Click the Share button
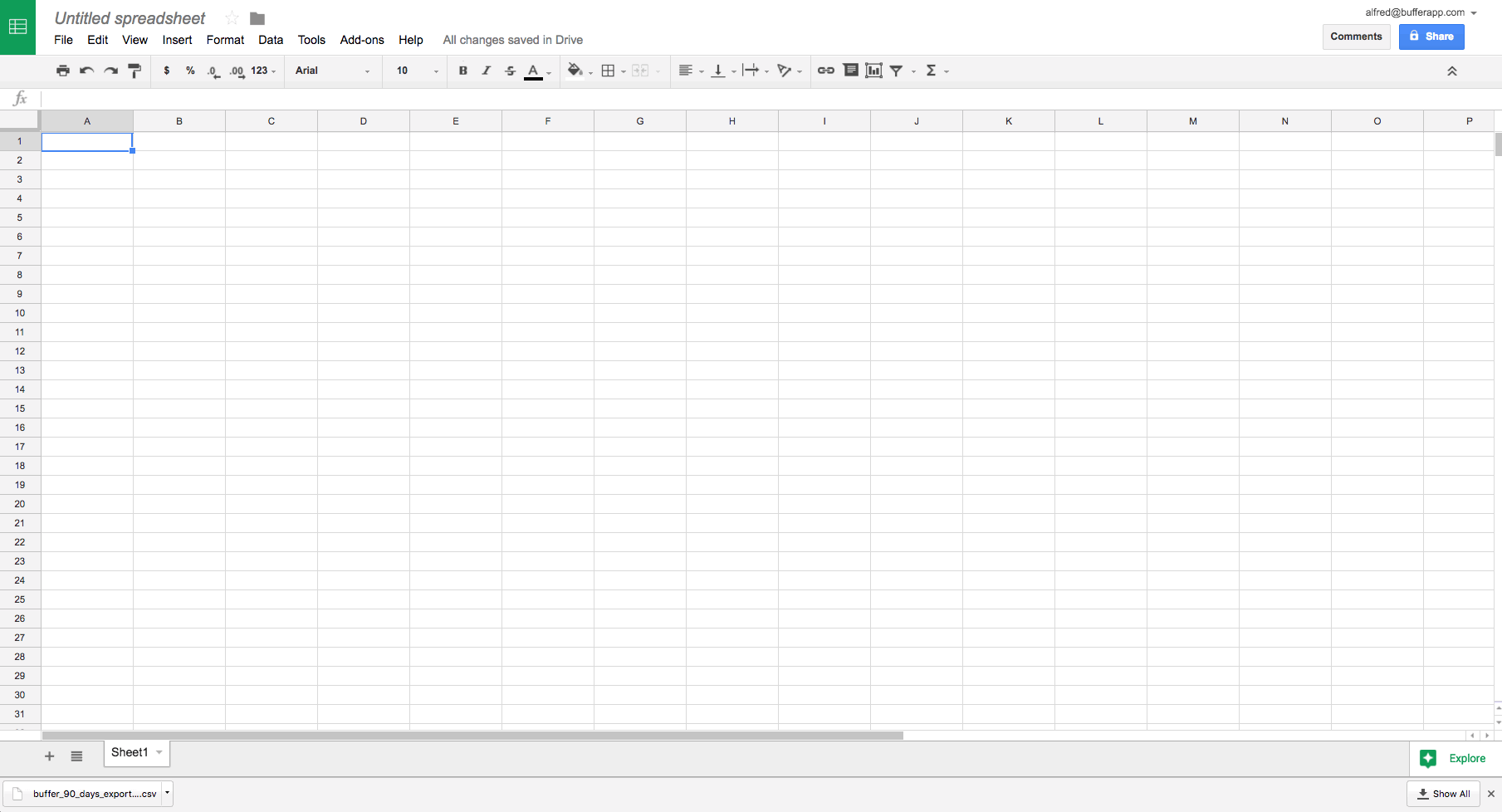The height and width of the screenshot is (812, 1502). pyautogui.click(x=1431, y=37)
